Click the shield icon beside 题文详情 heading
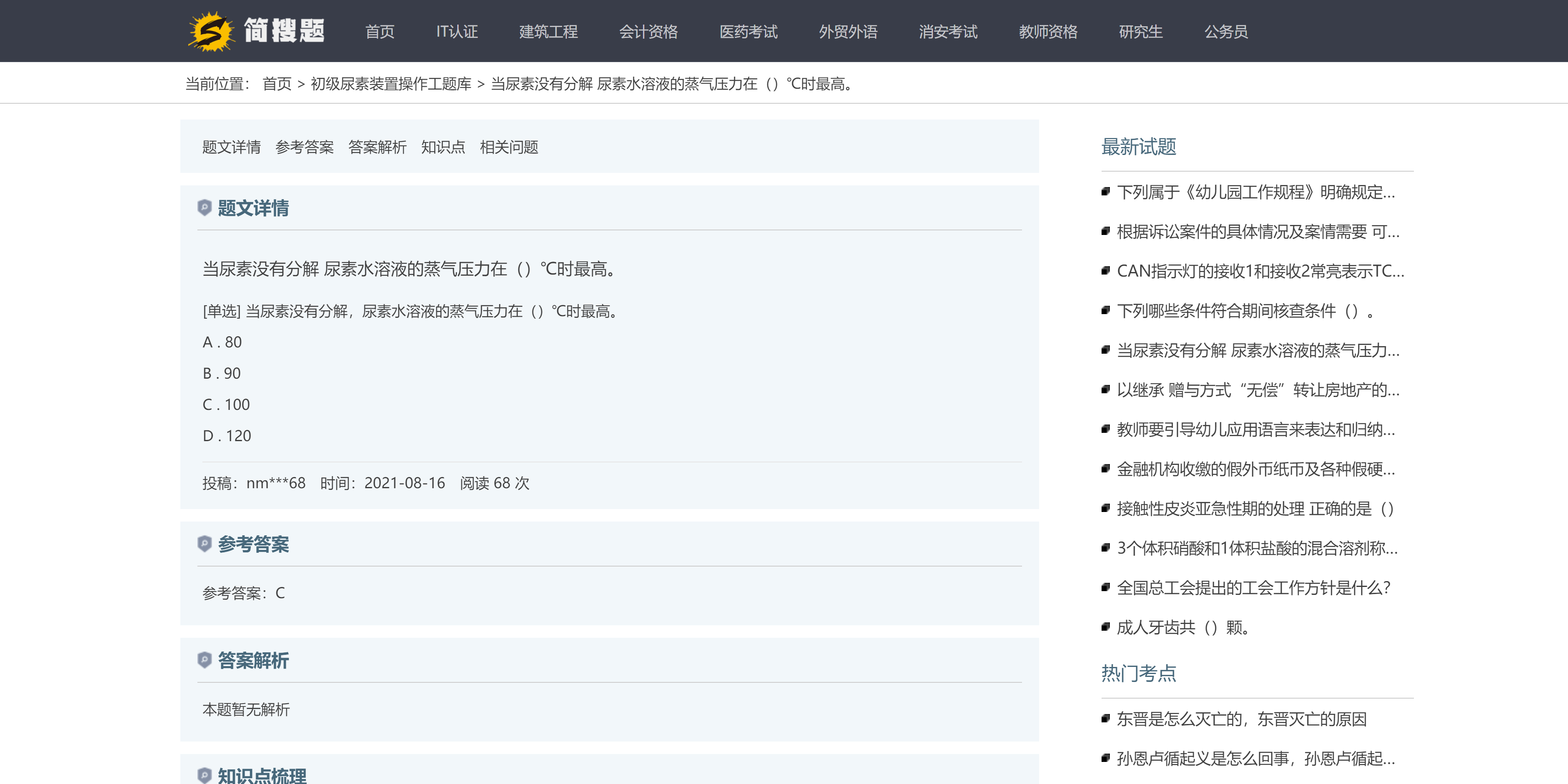 point(204,207)
